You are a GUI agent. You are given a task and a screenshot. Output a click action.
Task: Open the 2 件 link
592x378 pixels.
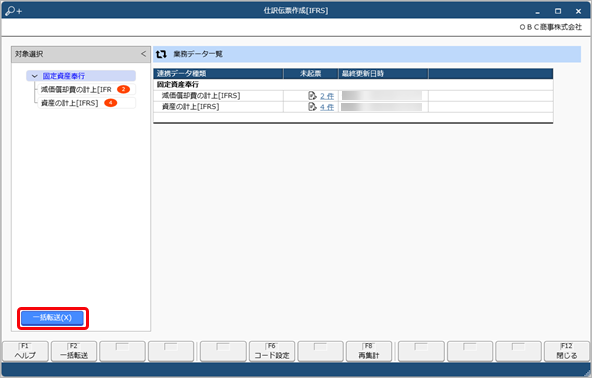(x=327, y=96)
